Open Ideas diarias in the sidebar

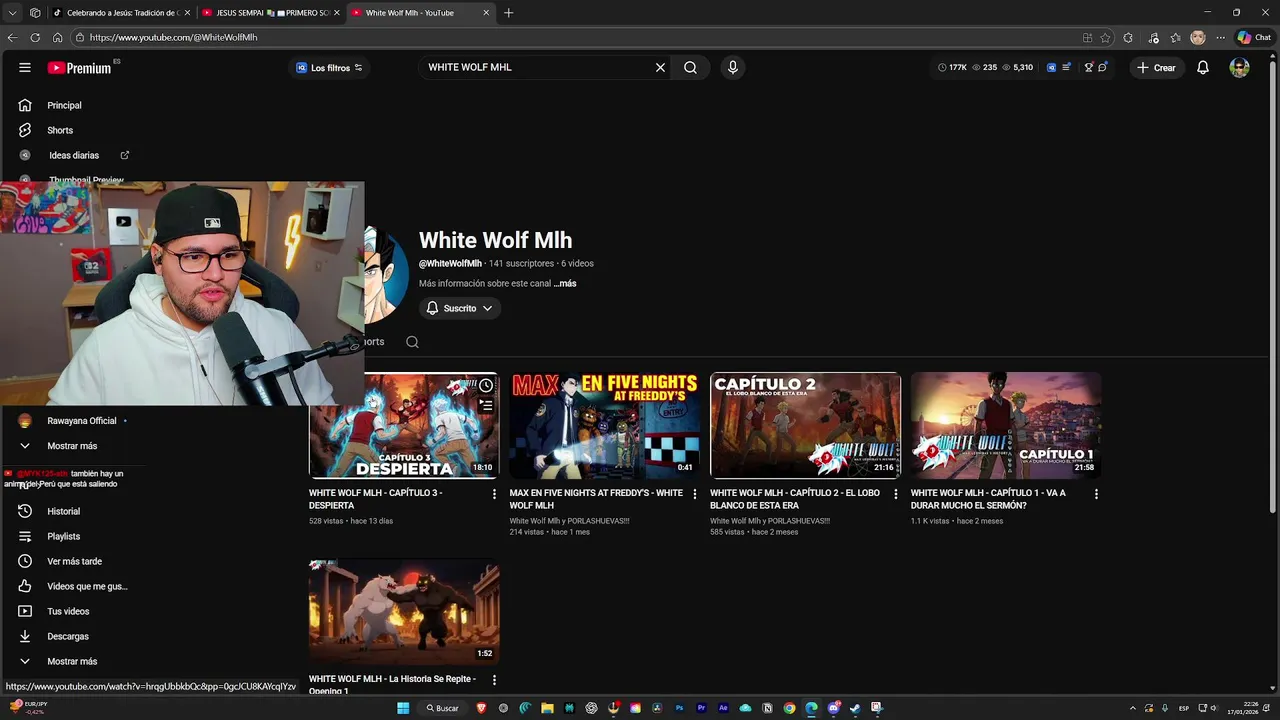(74, 155)
